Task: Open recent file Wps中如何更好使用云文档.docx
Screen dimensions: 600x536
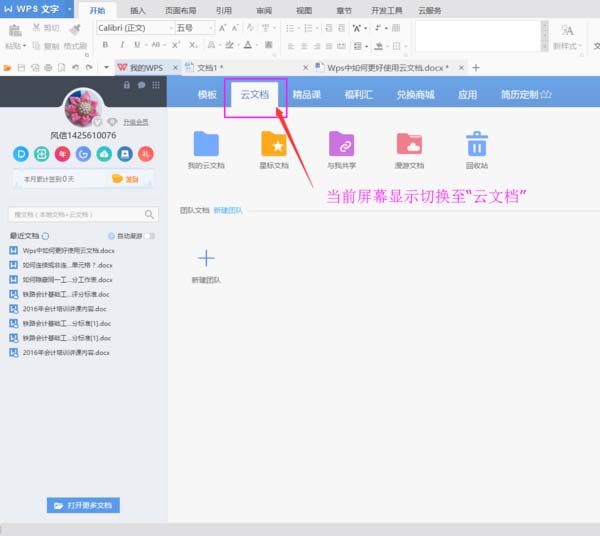Action: (62, 250)
